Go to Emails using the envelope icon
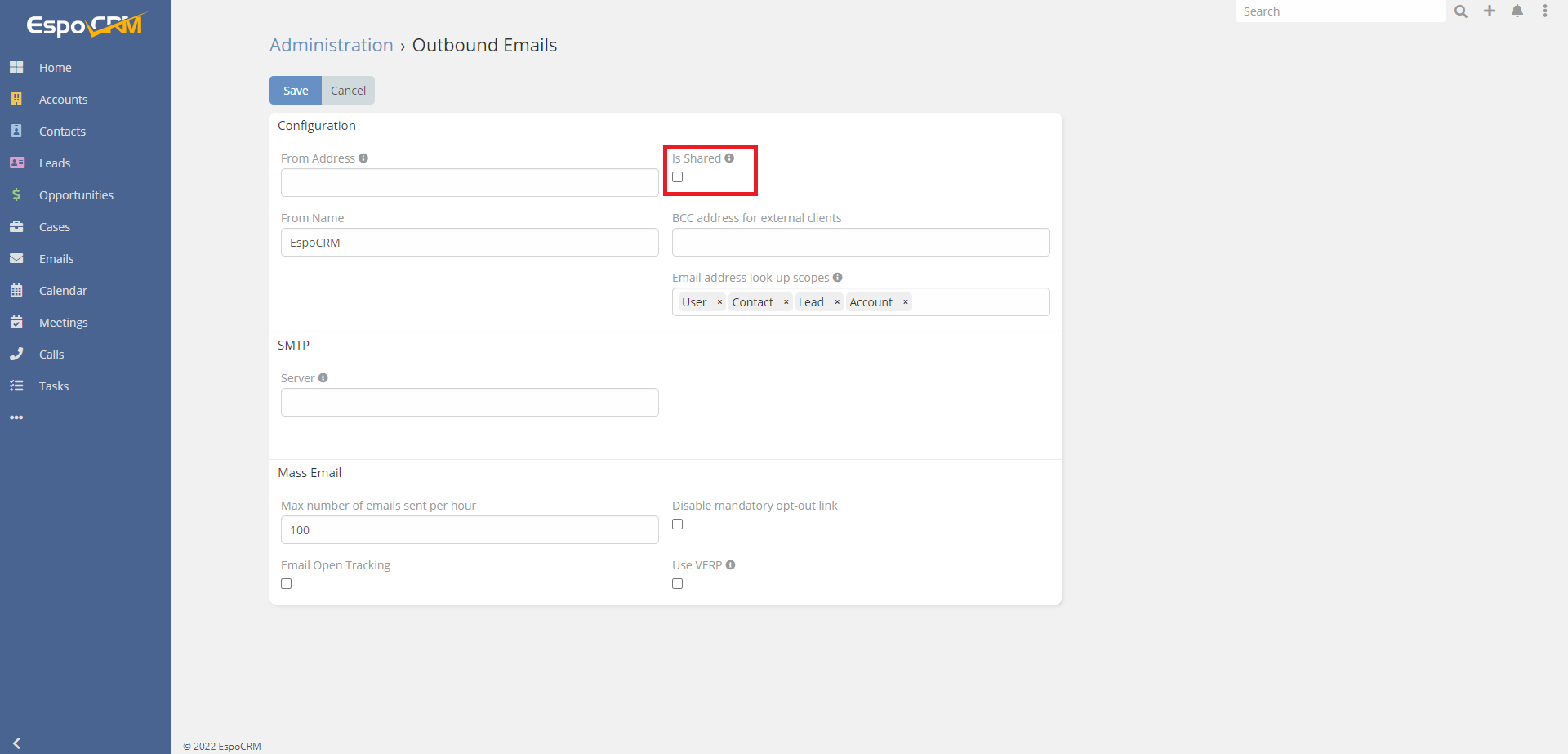Image resolution: width=1568 pixels, height=754 pixels. [x=17, y=258]
